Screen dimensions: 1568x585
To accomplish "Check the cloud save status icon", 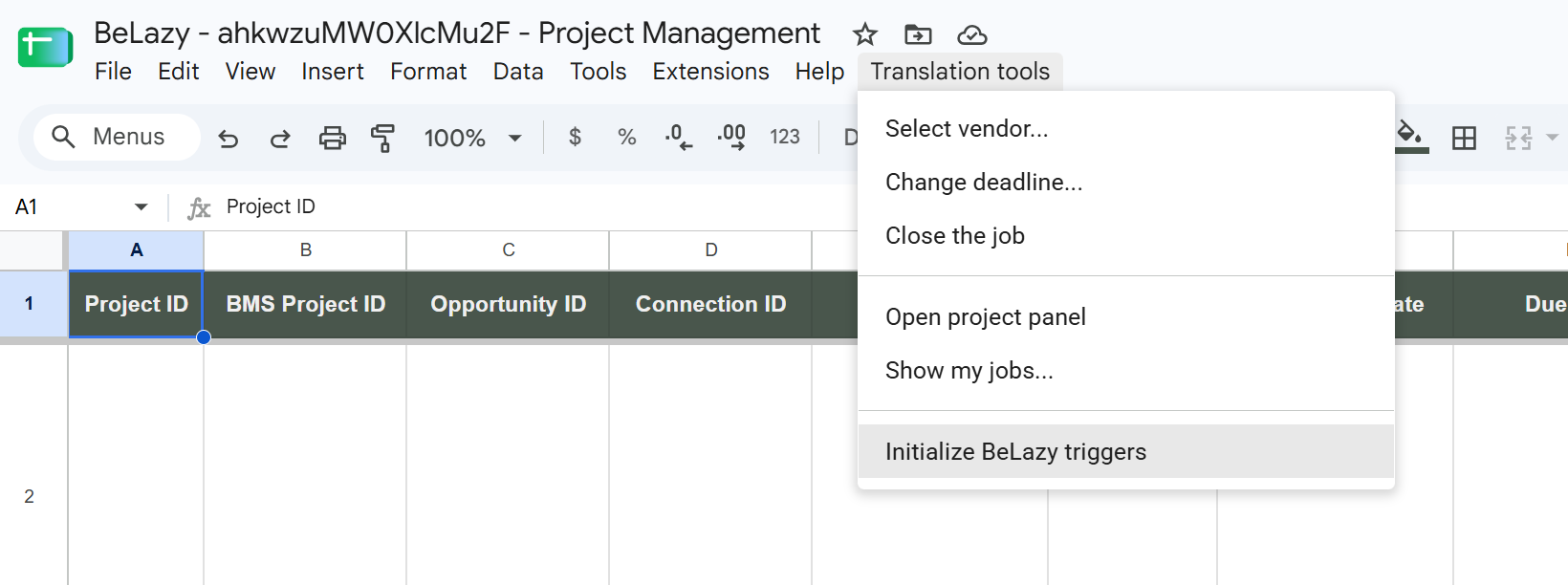I will click(x=972, y=35).
